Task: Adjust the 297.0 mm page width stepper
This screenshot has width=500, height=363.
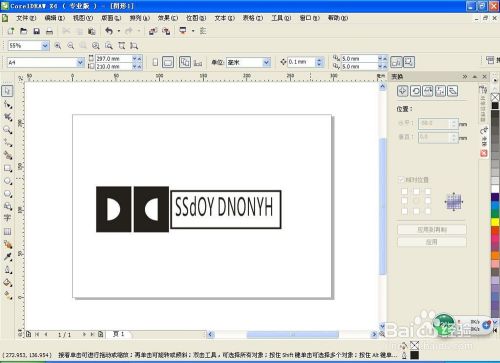Action: point(137,58)
